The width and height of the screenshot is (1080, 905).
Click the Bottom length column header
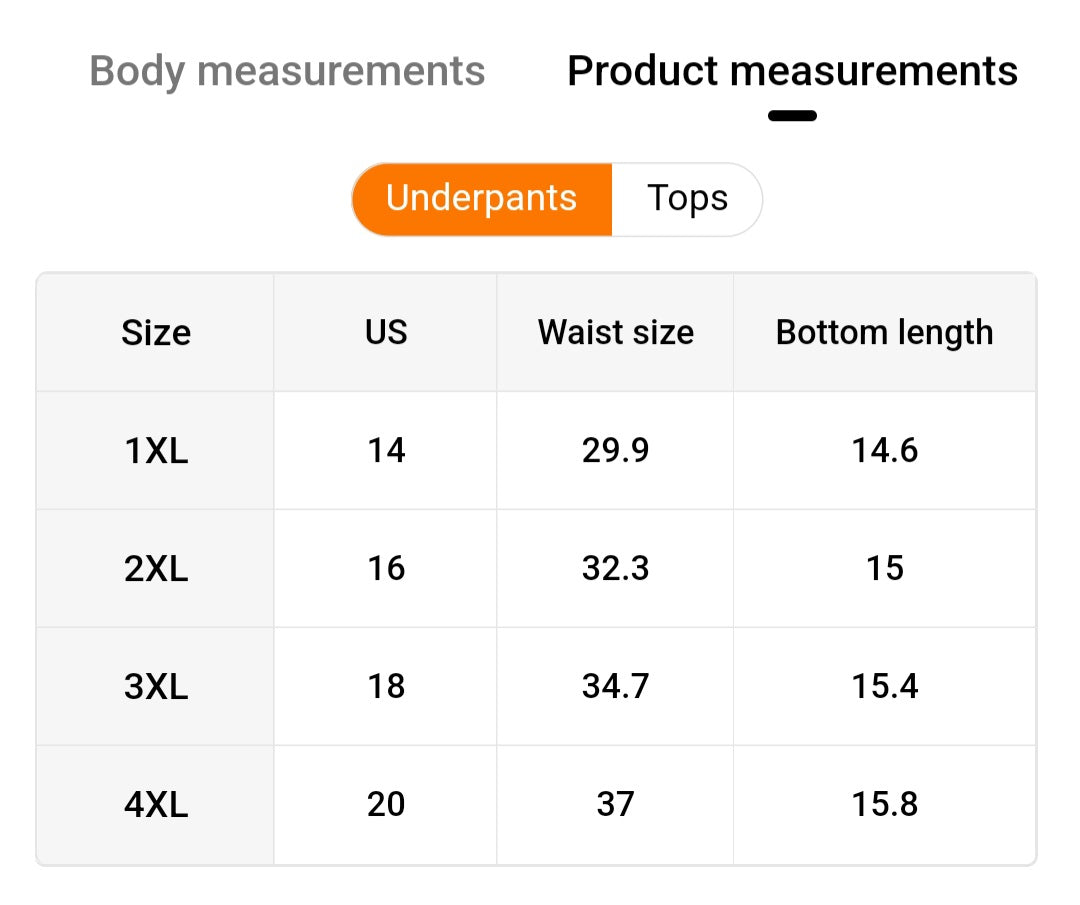884,332
